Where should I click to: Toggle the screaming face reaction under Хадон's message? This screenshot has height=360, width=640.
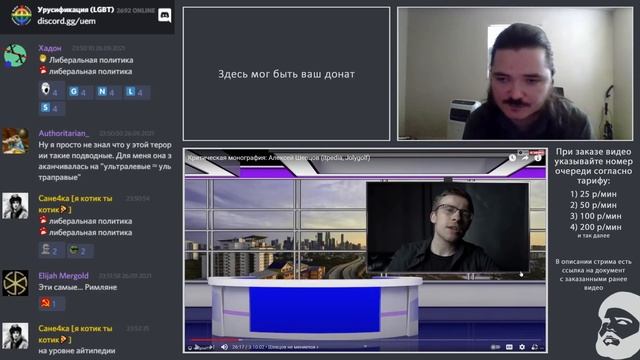(51, 90)
